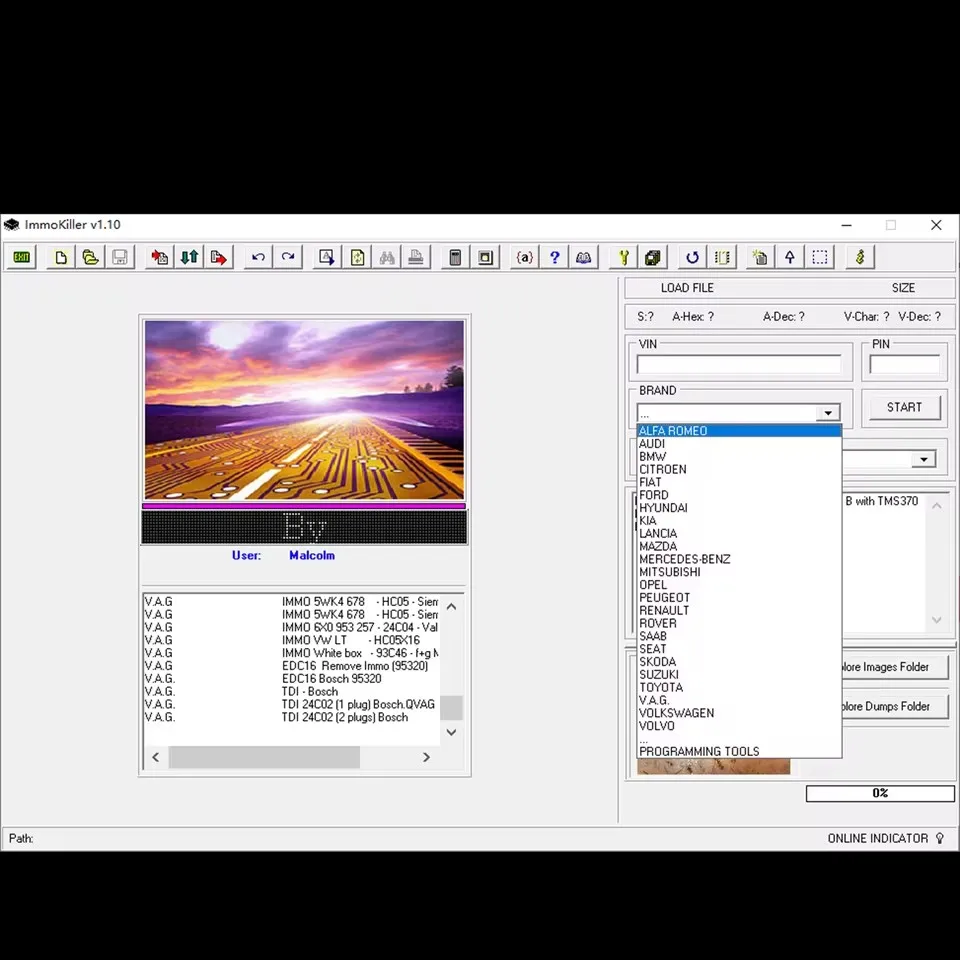Open a file with the folder icon
Viewport: 960px width, 960px height.
click(x=90, y=258)
